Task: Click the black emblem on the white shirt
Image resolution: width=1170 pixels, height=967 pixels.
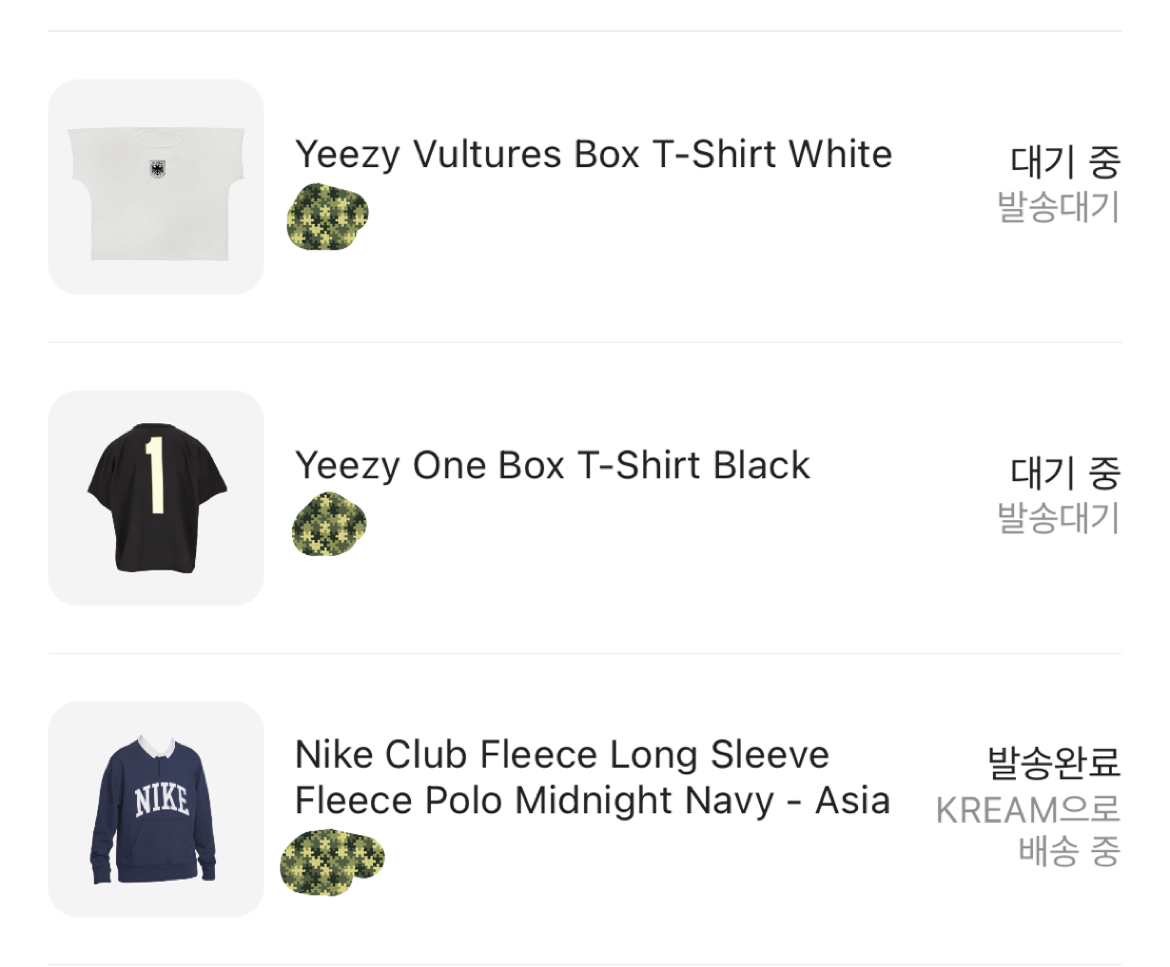Action: [155, 169]
